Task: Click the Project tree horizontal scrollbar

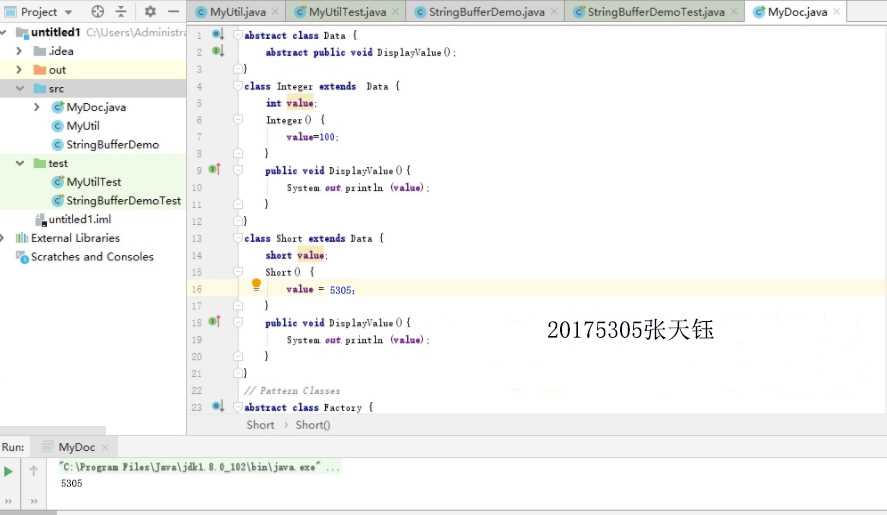Action: pos(53,430)
